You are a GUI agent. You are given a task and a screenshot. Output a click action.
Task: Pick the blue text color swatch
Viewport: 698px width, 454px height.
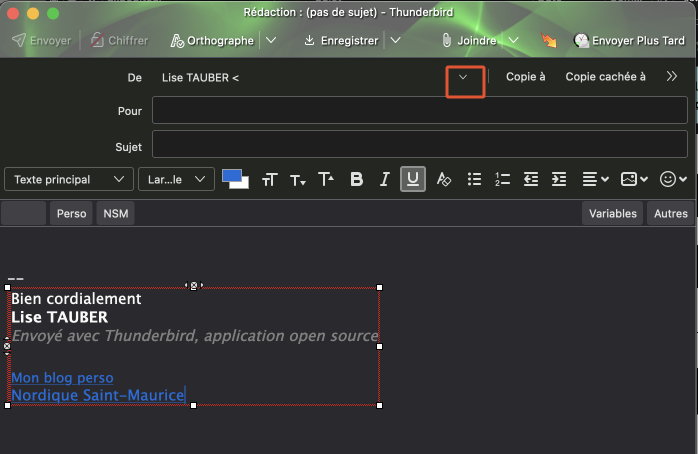pyautogui.click(x=232, y=176)
